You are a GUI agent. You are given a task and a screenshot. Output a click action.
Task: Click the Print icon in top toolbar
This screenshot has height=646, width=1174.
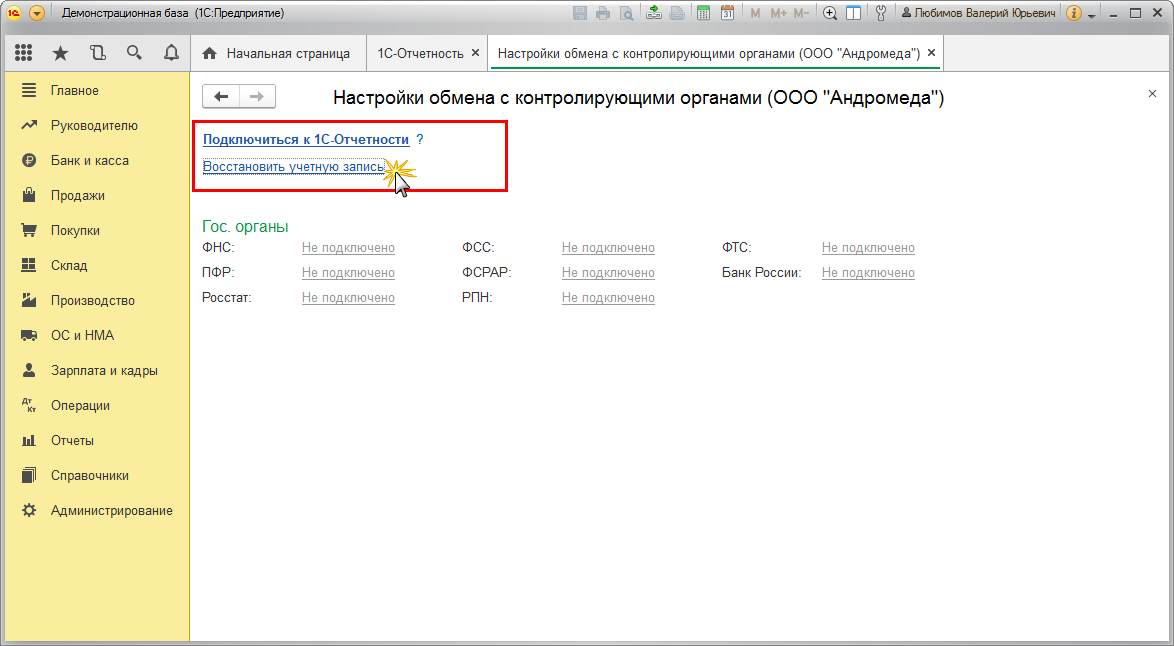click(603, 13)
